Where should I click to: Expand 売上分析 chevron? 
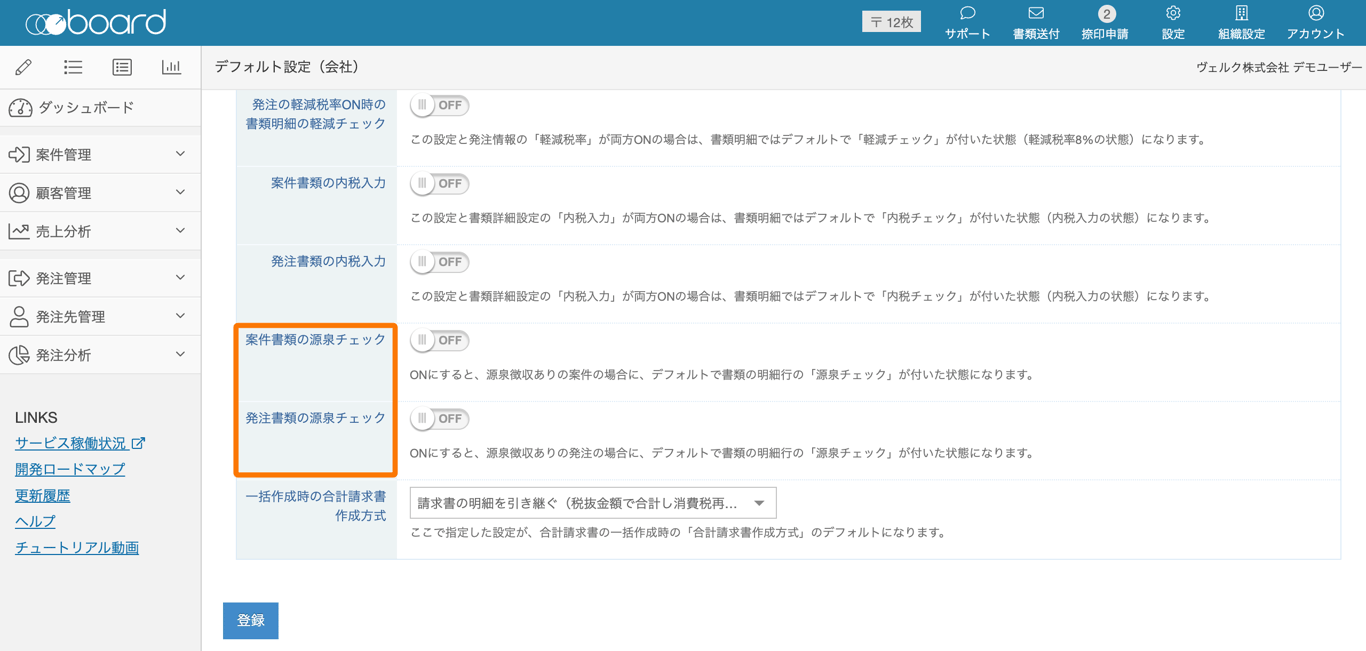click(x=180, y=230)
